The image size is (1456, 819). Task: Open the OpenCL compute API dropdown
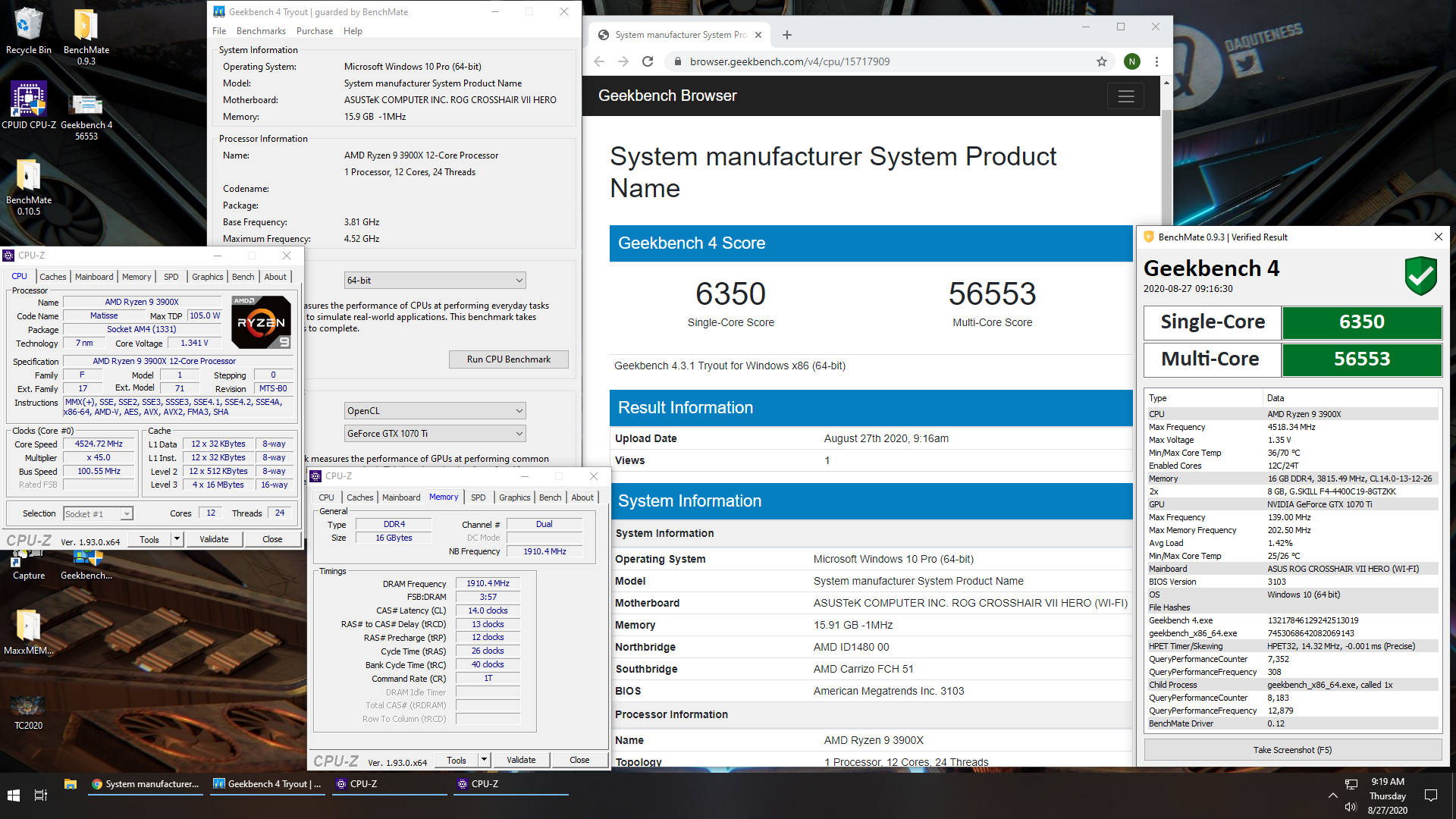[435, 411]
